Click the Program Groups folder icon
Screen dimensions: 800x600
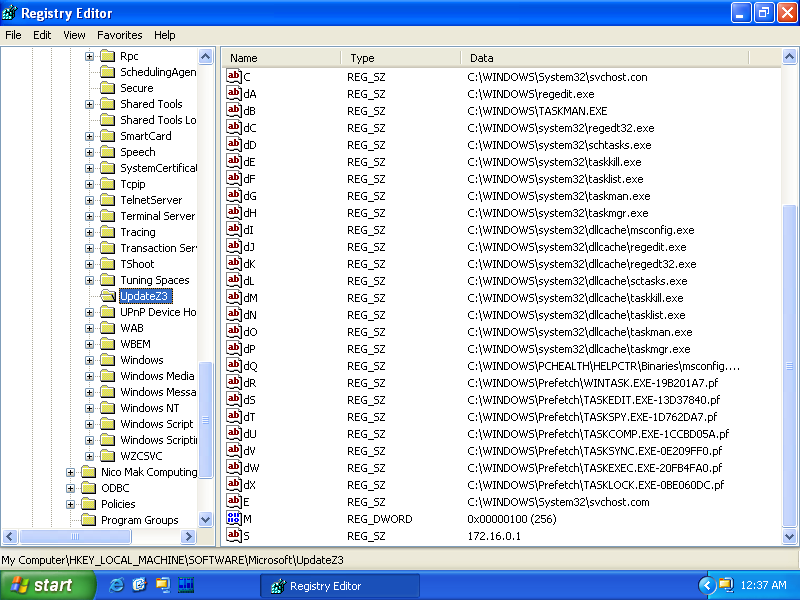pos(89,520)
